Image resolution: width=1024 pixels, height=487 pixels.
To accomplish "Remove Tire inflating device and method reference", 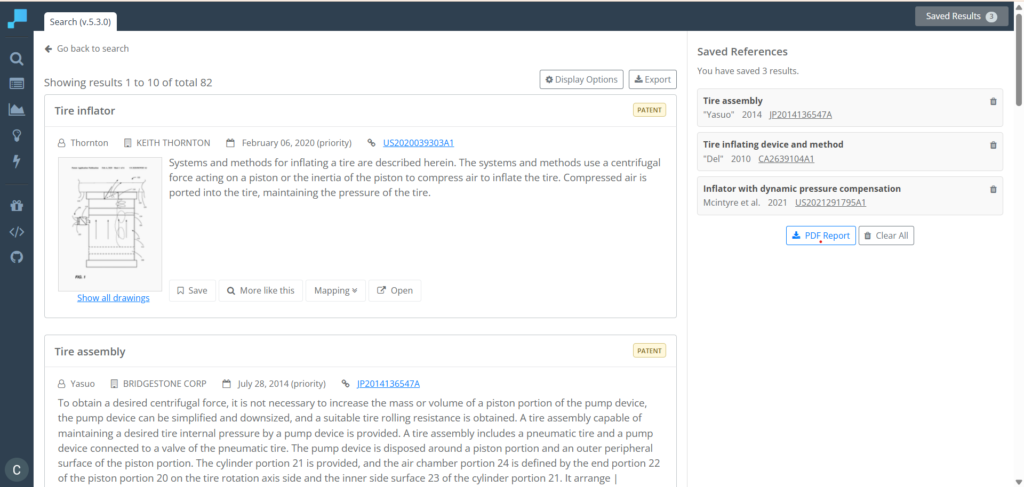I will tap(993, 145).
